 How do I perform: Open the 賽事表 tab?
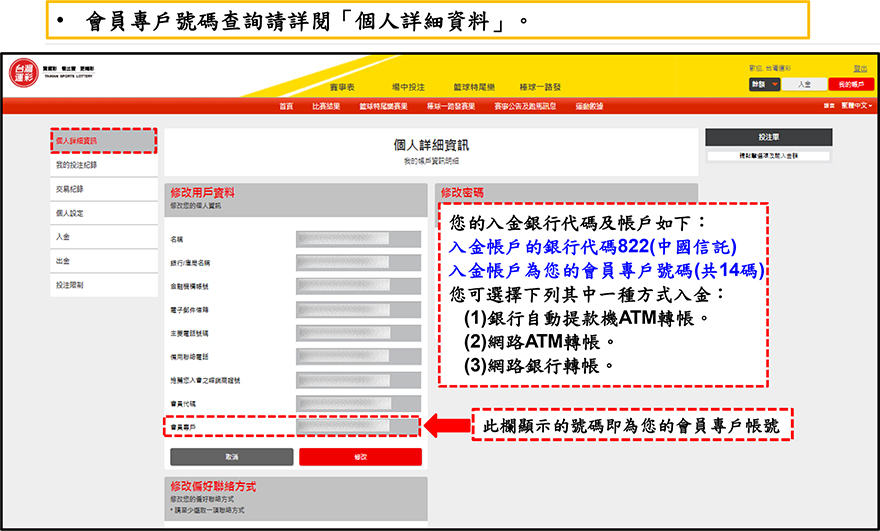pyautogui.click(x=342, y=87)
